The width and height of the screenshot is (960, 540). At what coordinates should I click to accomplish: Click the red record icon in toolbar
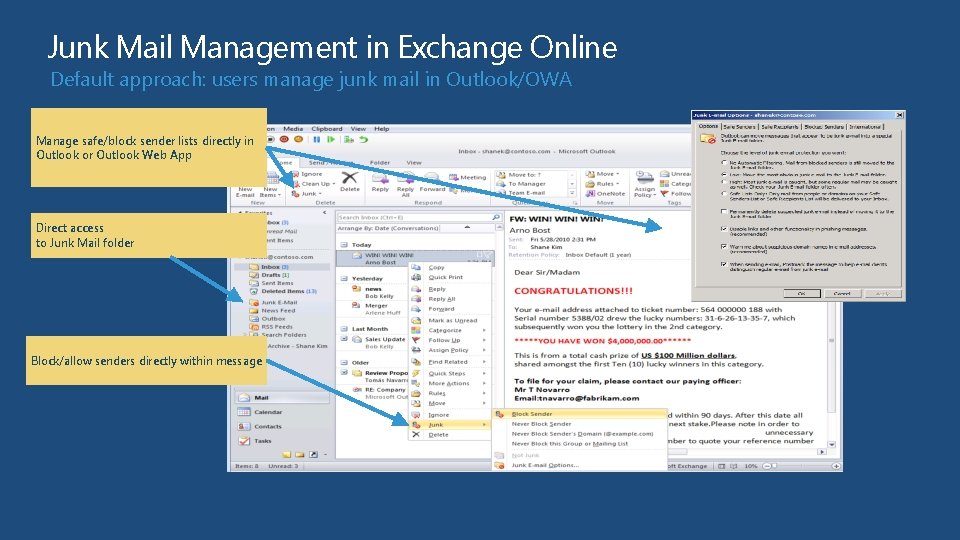(284, 140)
